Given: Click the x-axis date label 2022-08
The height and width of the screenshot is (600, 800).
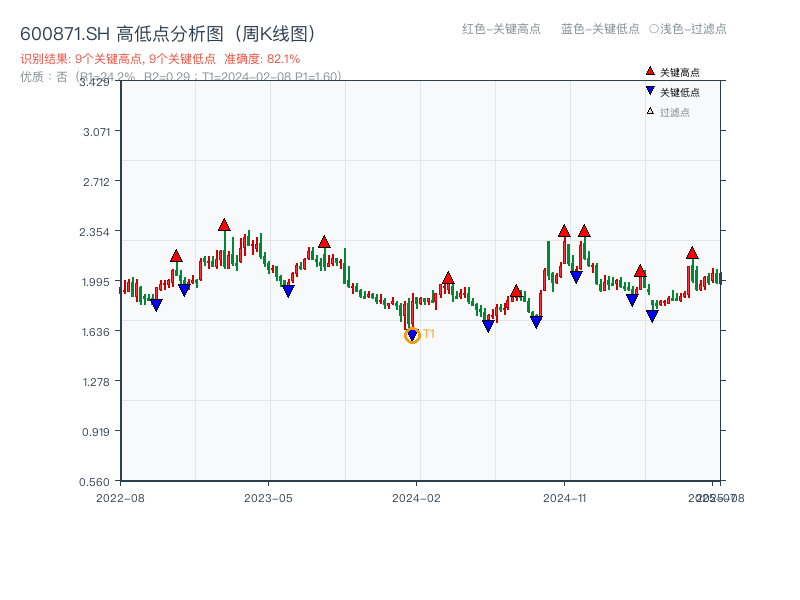Looking at the screenshot, I should click(x=120, y=498).
